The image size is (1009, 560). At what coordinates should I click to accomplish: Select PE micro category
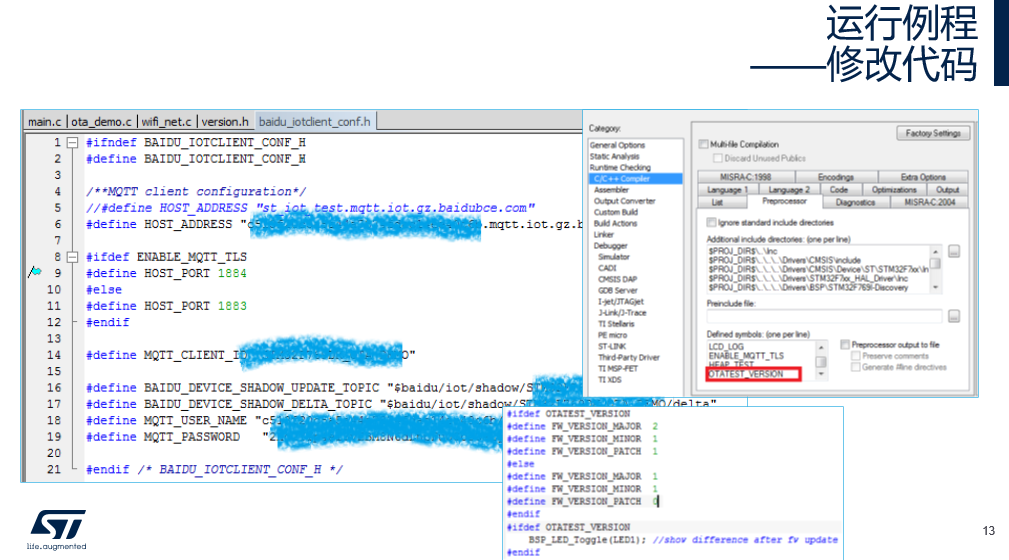tap(612, 335)
